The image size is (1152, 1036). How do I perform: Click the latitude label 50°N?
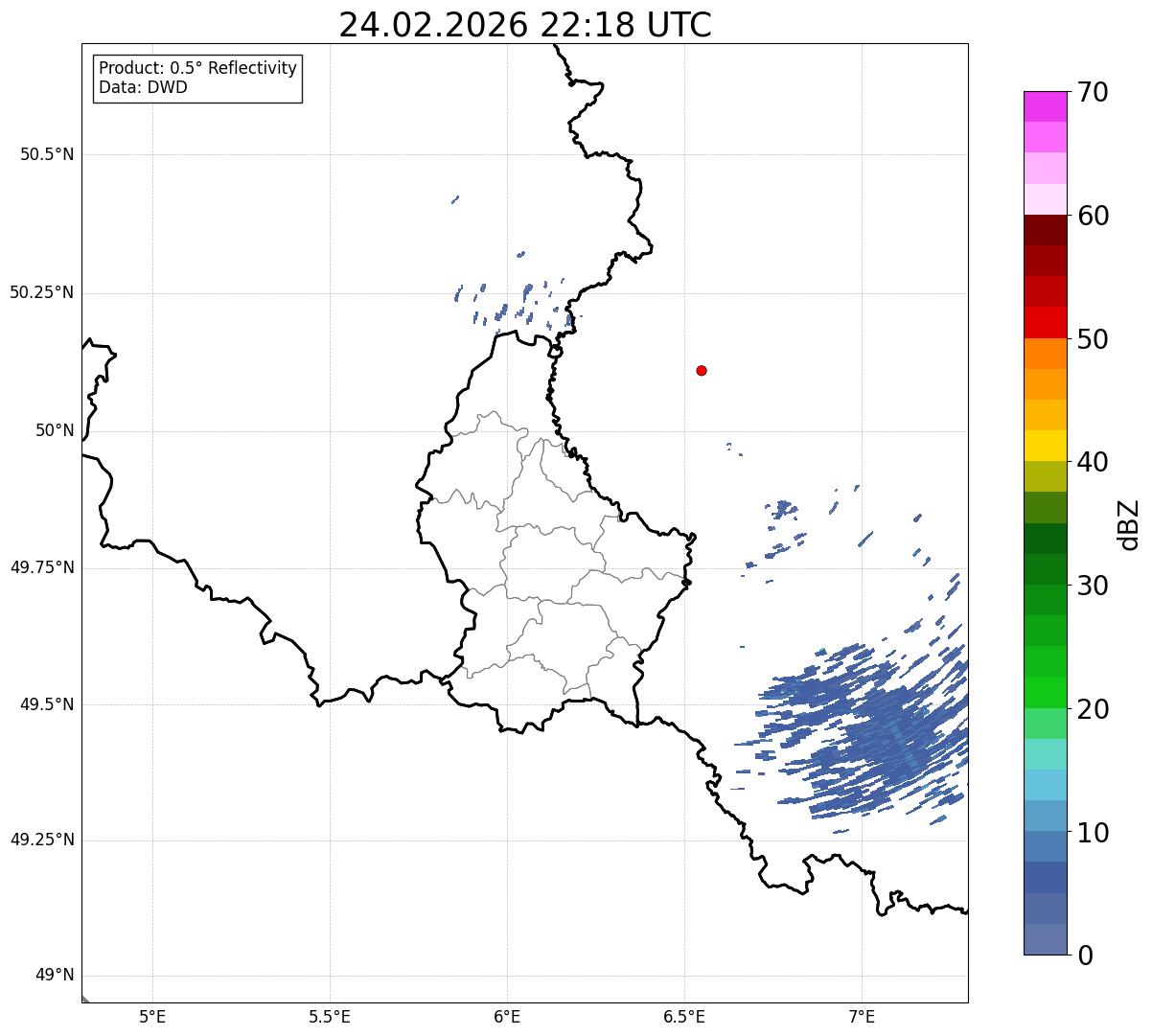click(55, 430)
